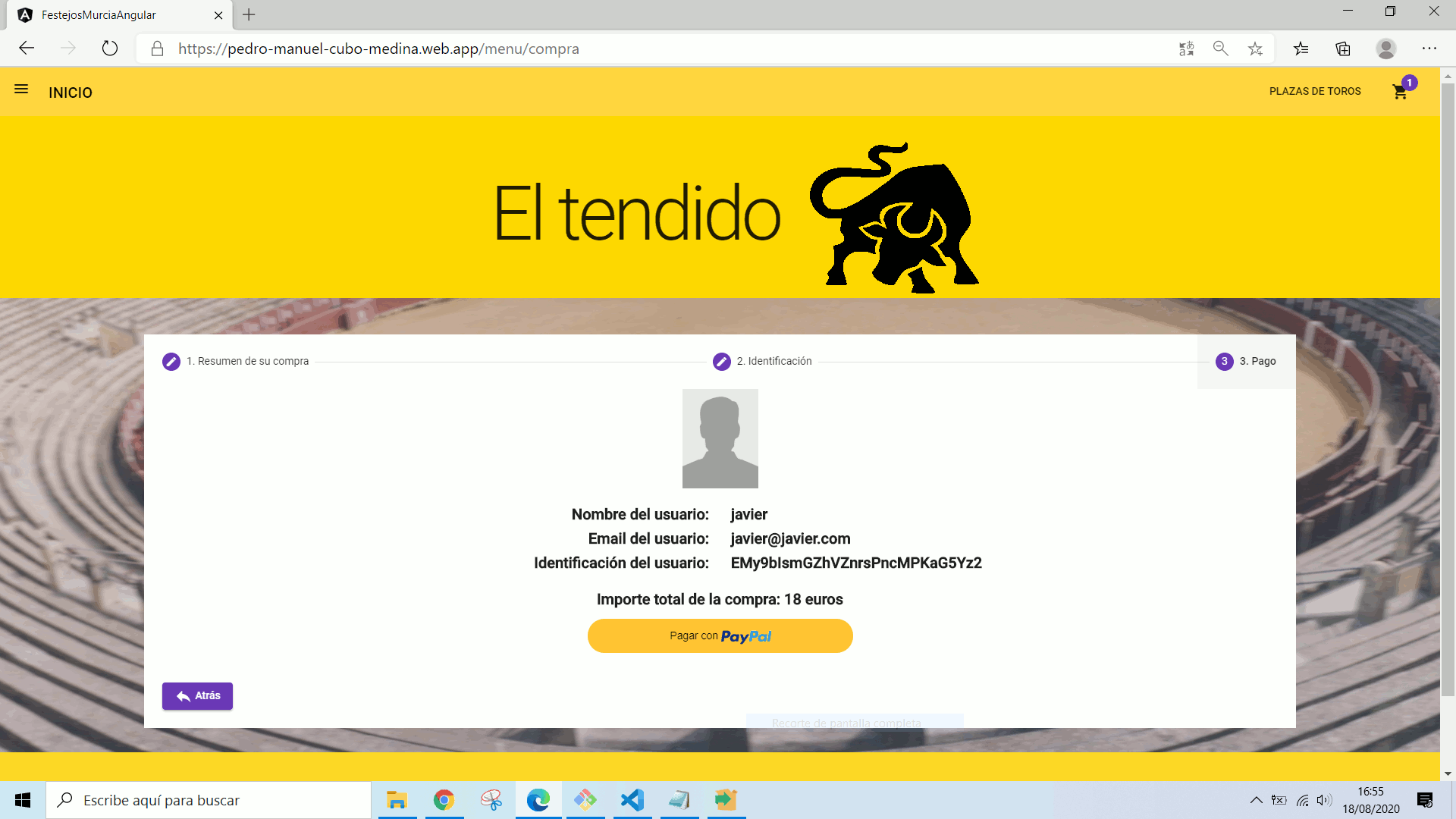The width and height of the screenshot is (1456, 819).
Task: Click the Atrás back button
Action: pos(197,696)
